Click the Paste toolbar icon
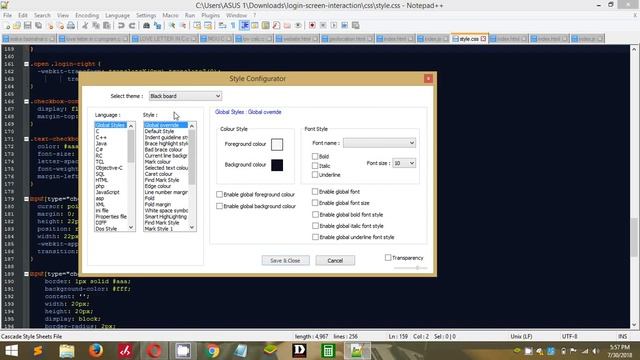Screen dimensions: 640x360 click(107, 25)
